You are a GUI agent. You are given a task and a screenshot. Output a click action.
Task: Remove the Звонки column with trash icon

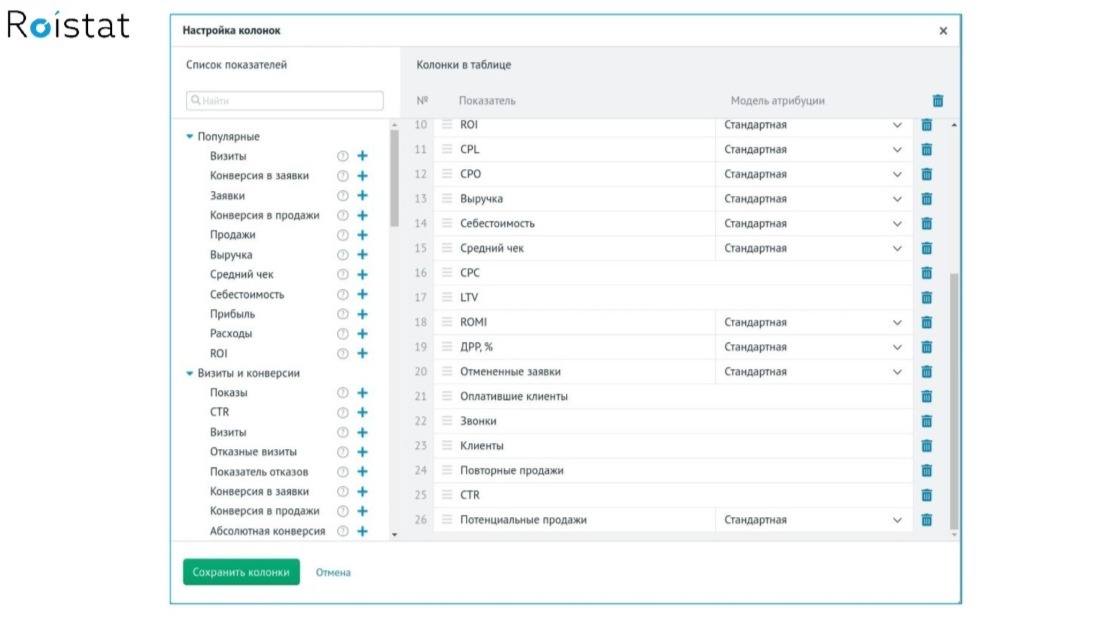(926, 421)
